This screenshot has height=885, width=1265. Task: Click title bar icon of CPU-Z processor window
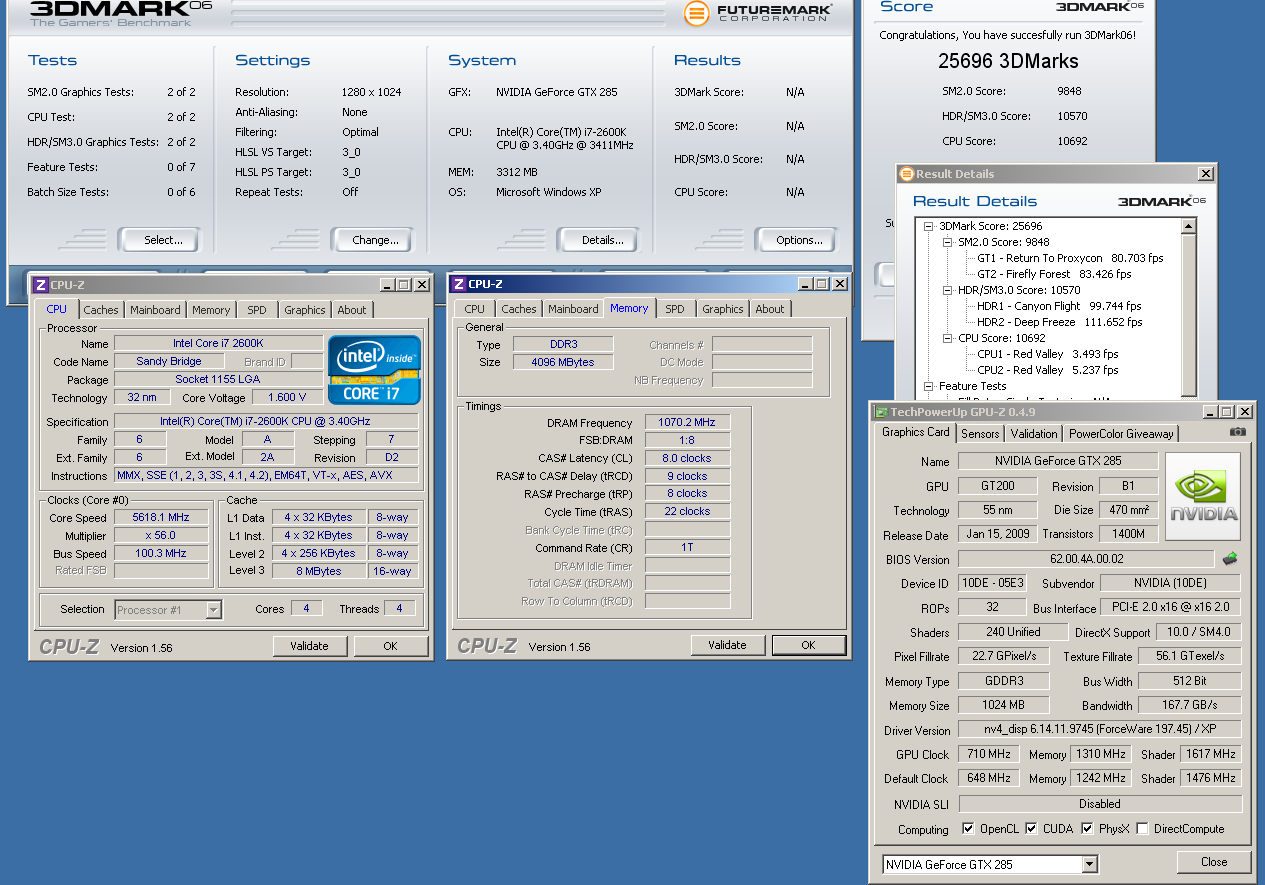pos(41,285)
